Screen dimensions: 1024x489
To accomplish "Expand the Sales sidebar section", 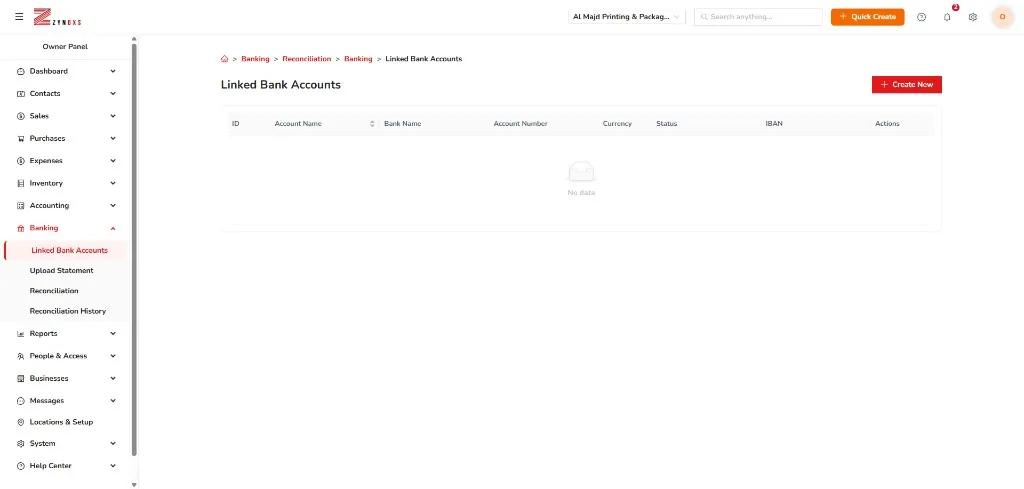I will coord(66,116).
